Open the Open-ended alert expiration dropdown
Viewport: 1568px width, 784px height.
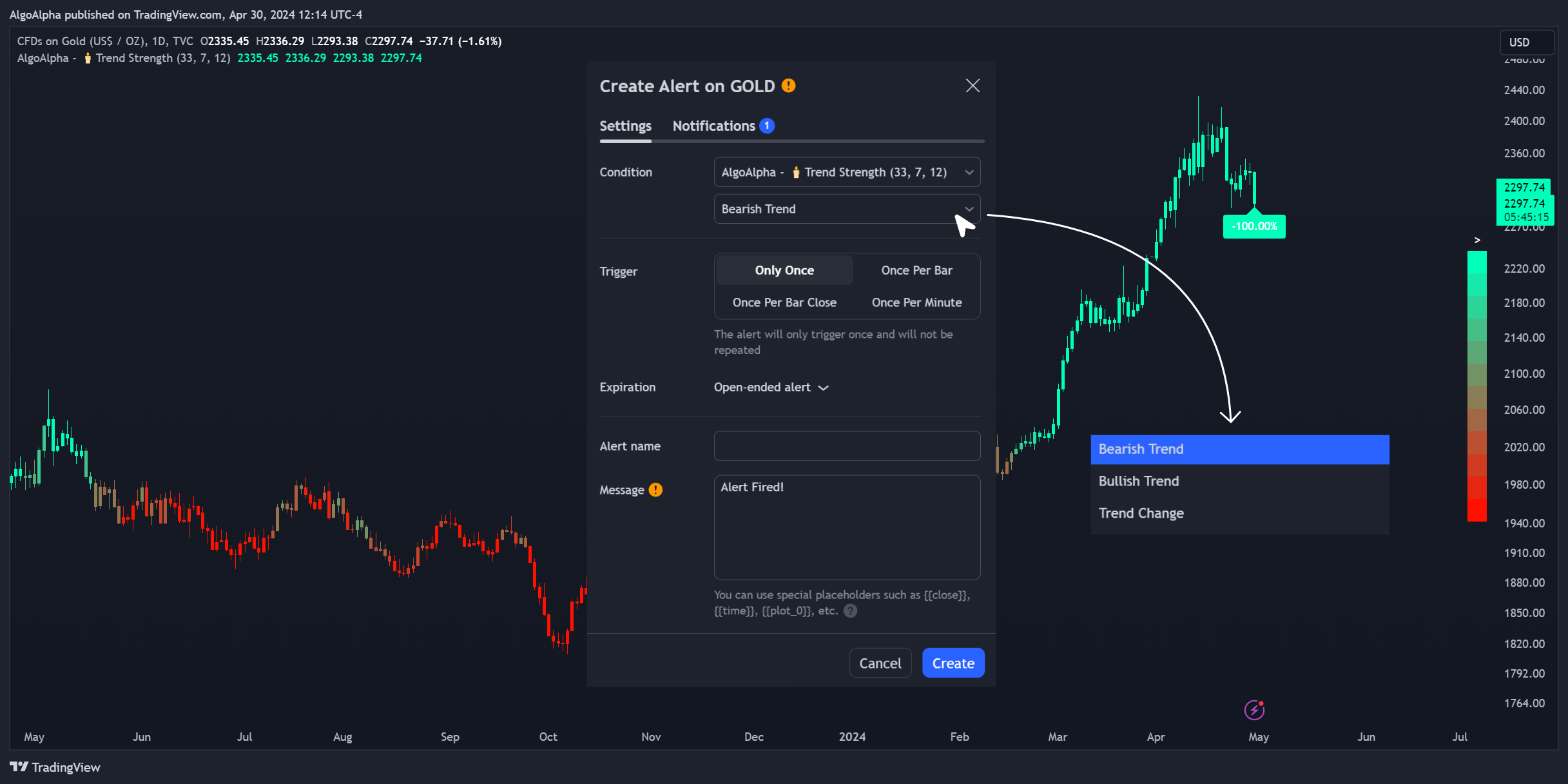pos(771,387)
